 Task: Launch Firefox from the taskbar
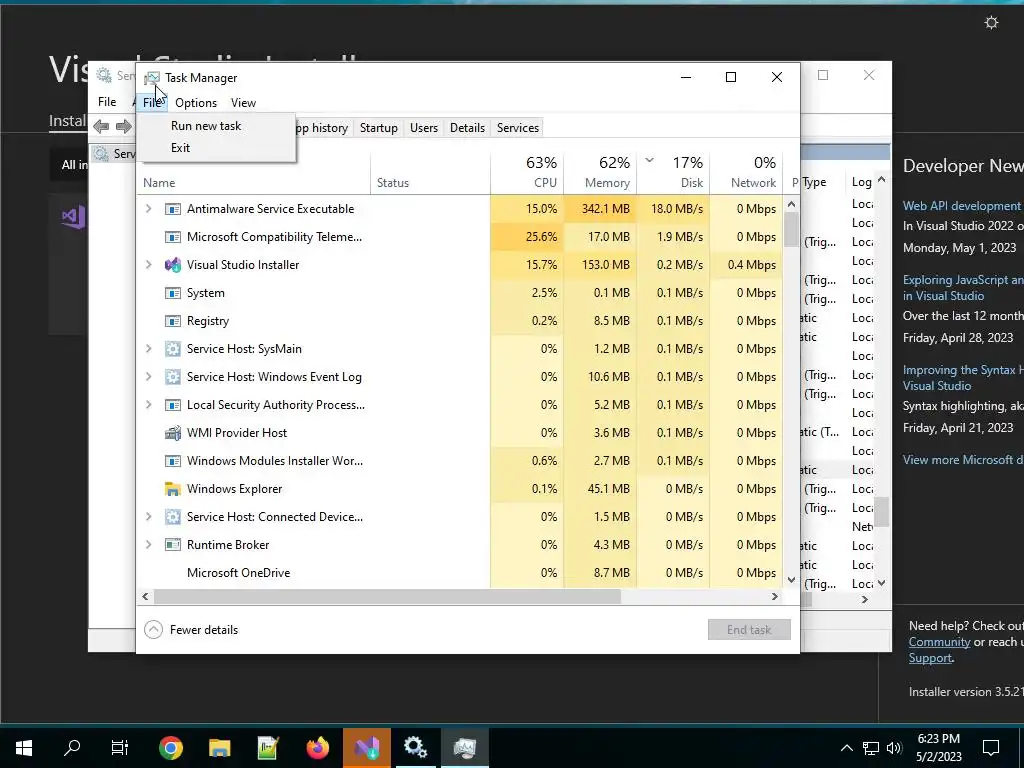coord(318,748)
